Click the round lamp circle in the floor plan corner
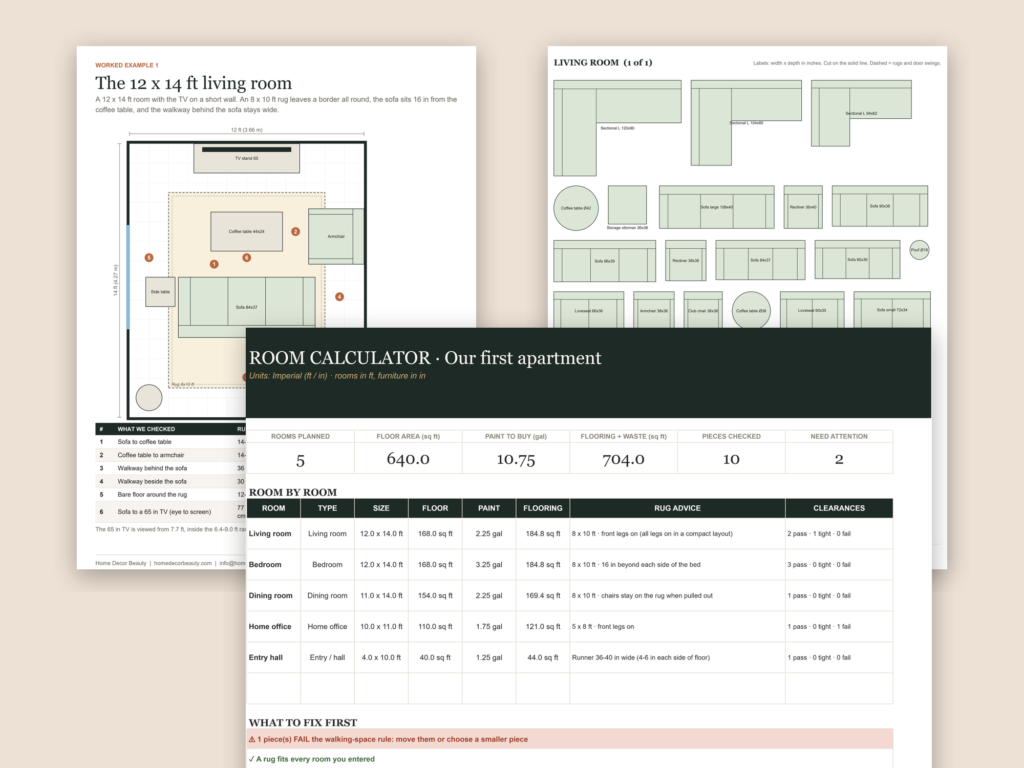Viewport: 1024px width, 768px height. pyautogui.click(x=149, y=398)
